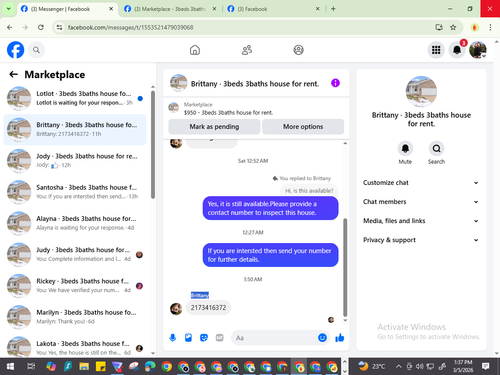Click the $950 listing link in chat header
The height and width of the screenshot is (375, 500).
228,113
